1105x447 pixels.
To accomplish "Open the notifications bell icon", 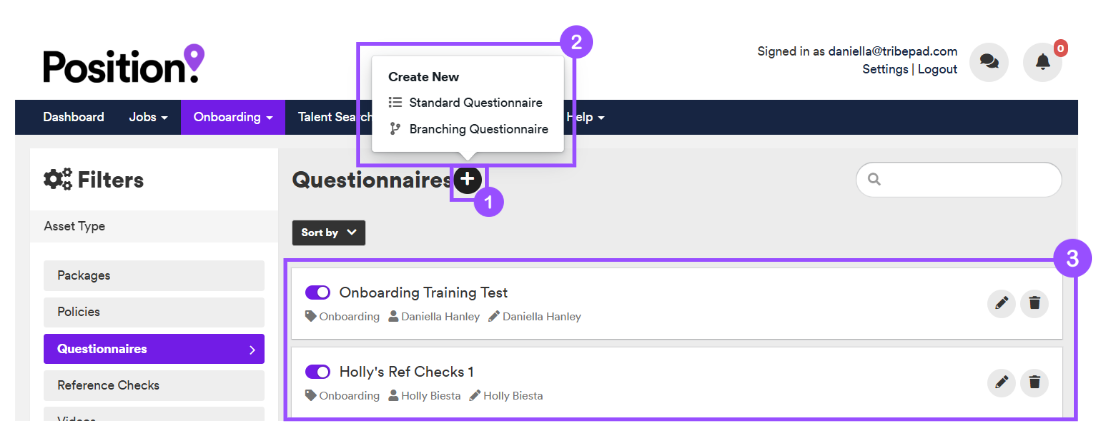I will 1042,62.
